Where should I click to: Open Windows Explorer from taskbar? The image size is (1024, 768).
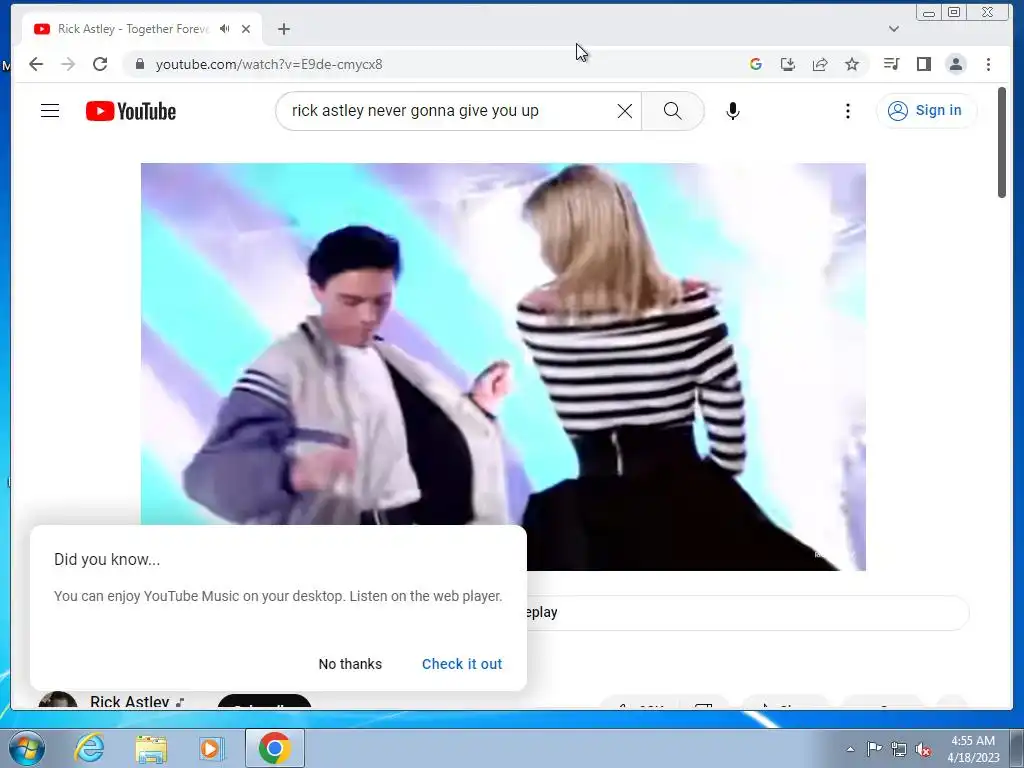pos(151,748)
